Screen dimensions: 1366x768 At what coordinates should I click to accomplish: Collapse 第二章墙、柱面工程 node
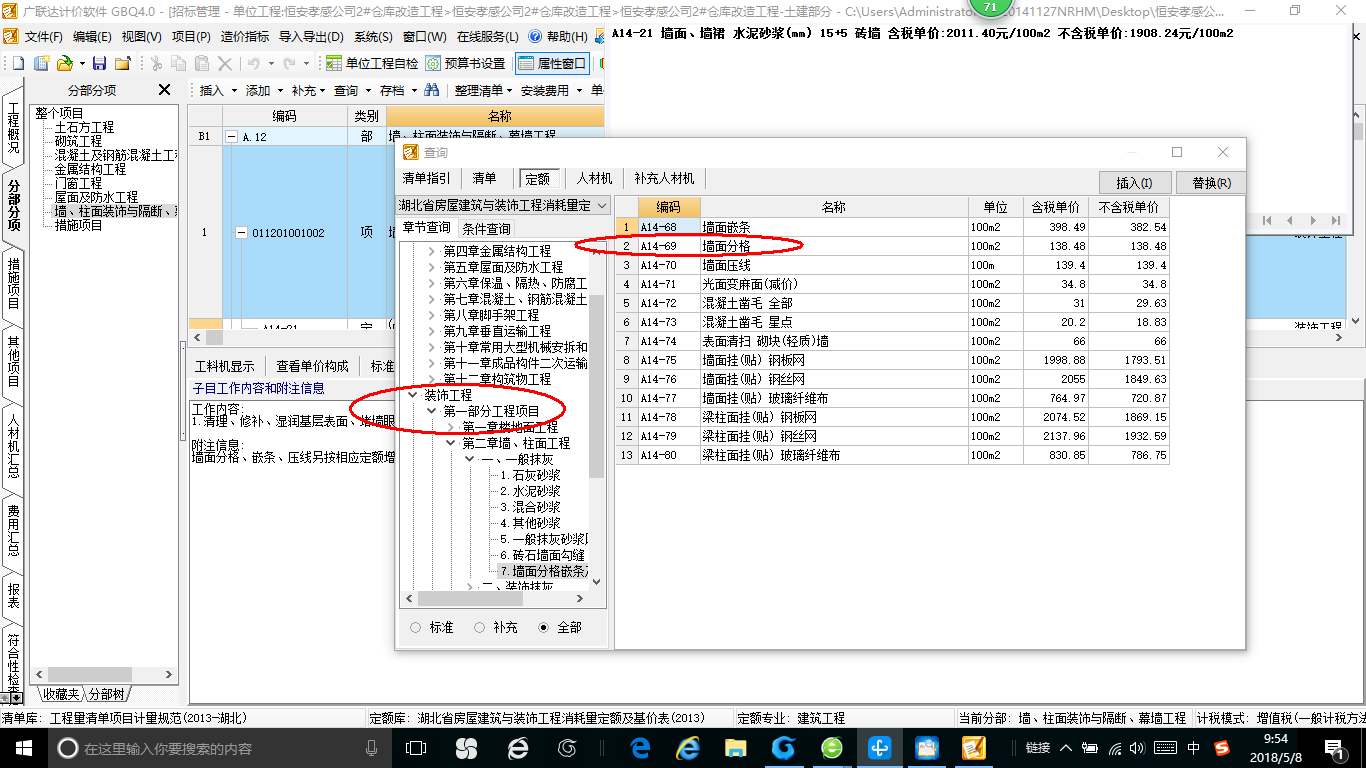450,443
